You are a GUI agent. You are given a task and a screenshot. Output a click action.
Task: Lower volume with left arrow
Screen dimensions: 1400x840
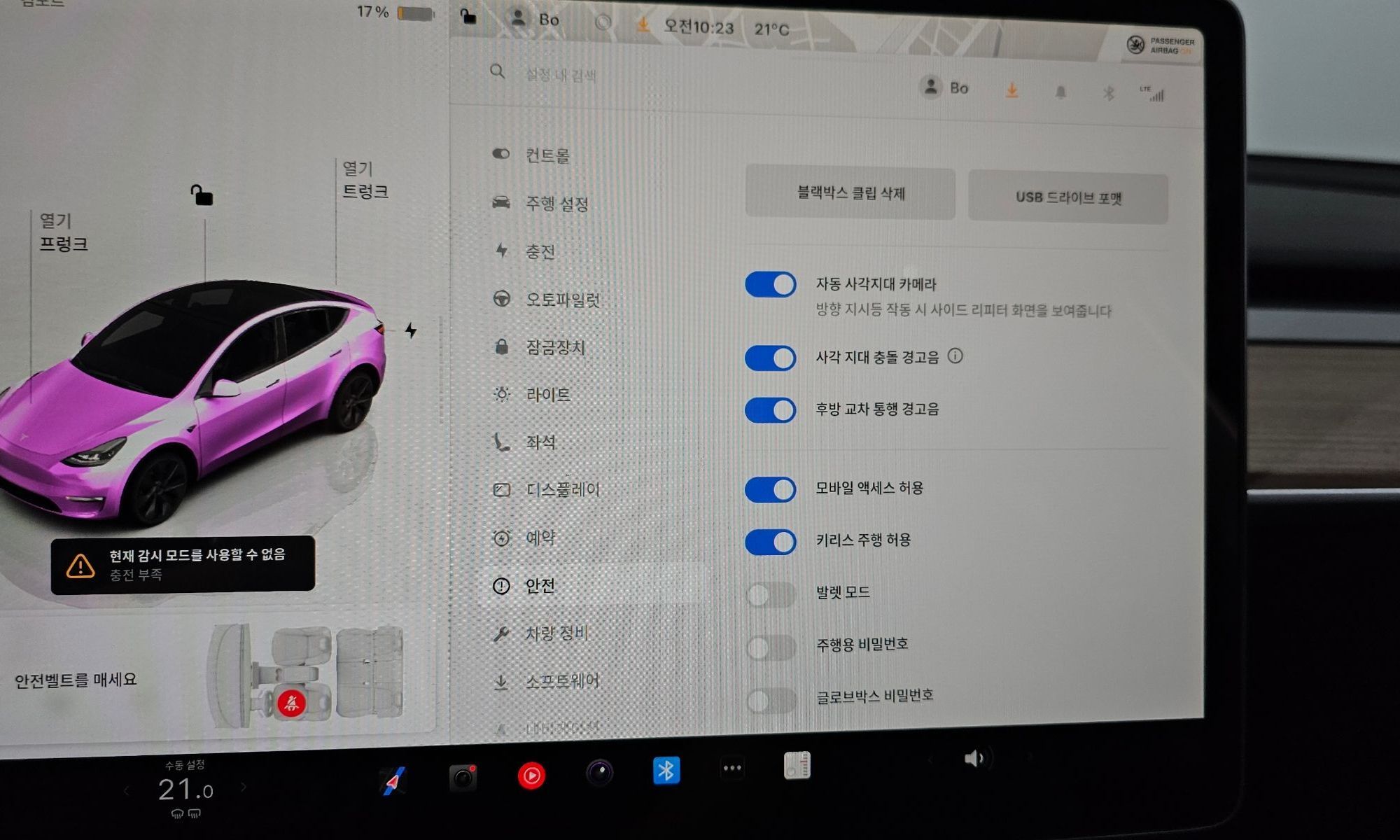click(x=930, y=759)
